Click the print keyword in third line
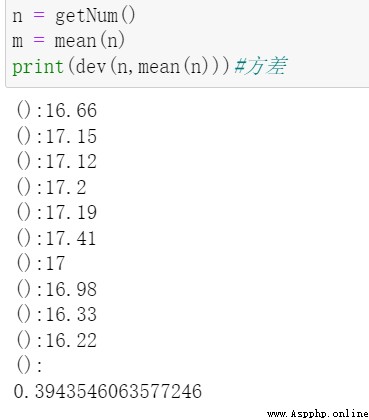Image resolution: width=369 pixels, height=420 pixels. point(38,67)
